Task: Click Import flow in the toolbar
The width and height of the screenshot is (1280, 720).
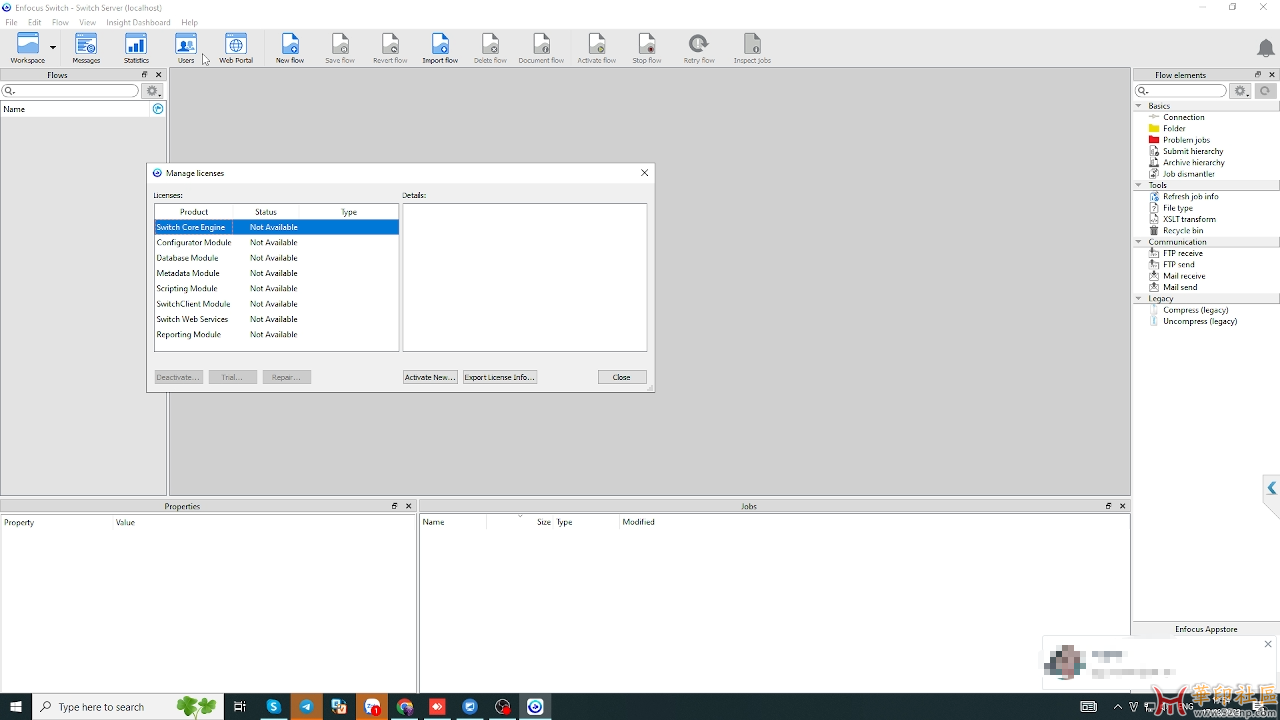Action: pyautogui.click(x=440, y=48)
